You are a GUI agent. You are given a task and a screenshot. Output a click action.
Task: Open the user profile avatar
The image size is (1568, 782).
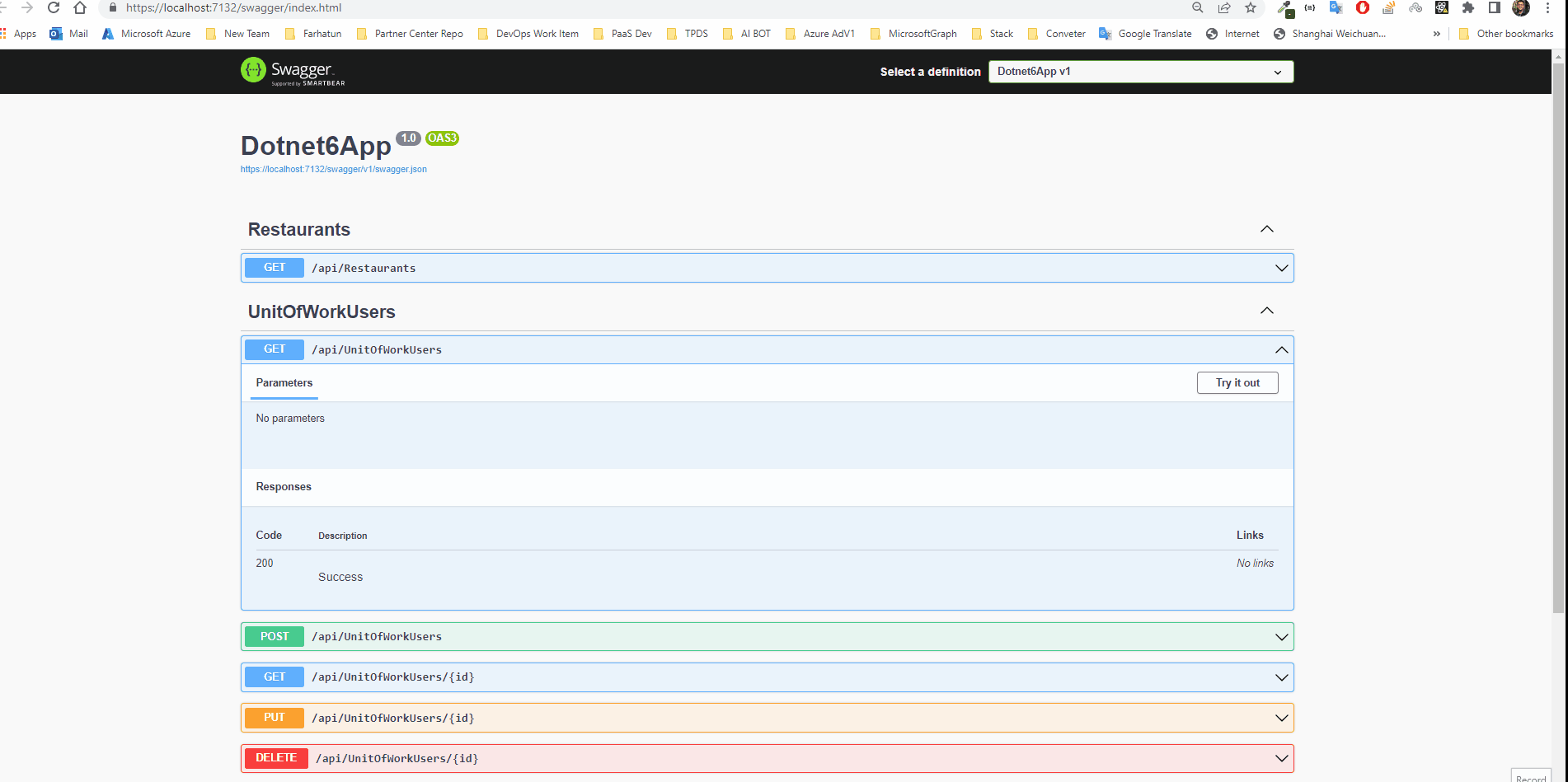1521,7
